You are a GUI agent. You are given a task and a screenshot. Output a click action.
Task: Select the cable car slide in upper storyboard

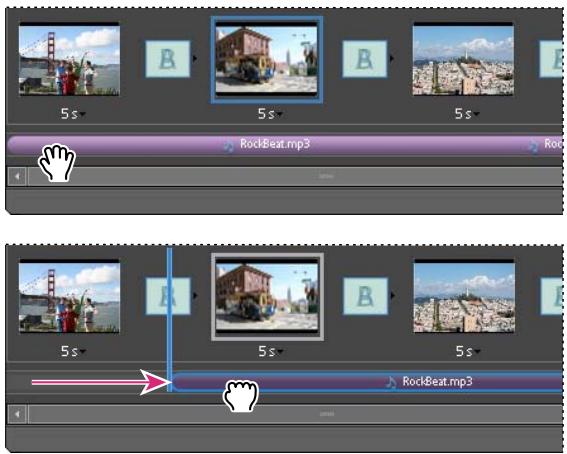pos(267,60)
